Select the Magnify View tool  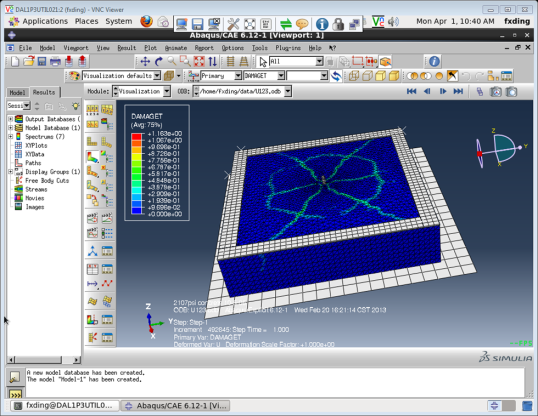click(172, 61)
